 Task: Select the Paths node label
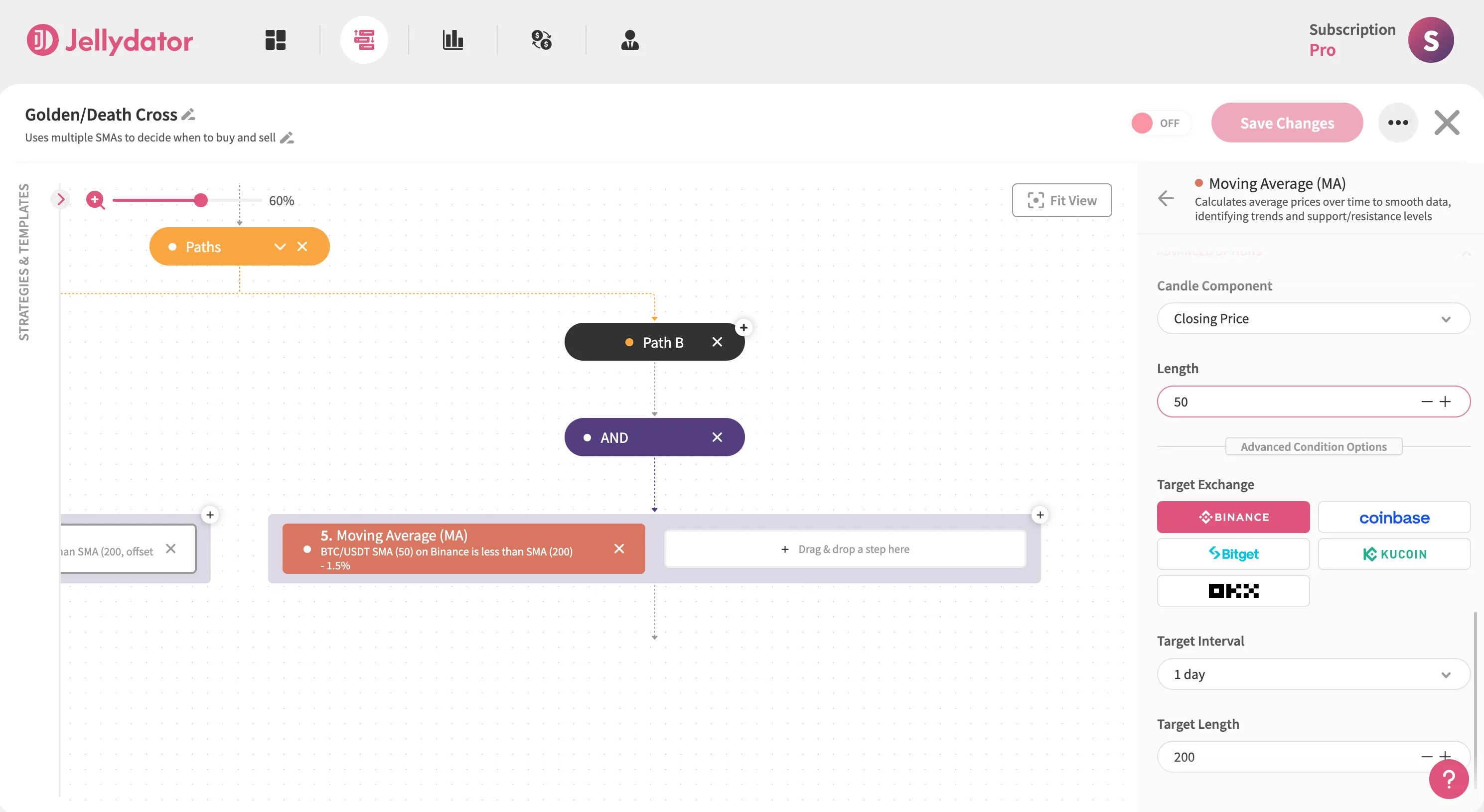click(x=203, y=247)
